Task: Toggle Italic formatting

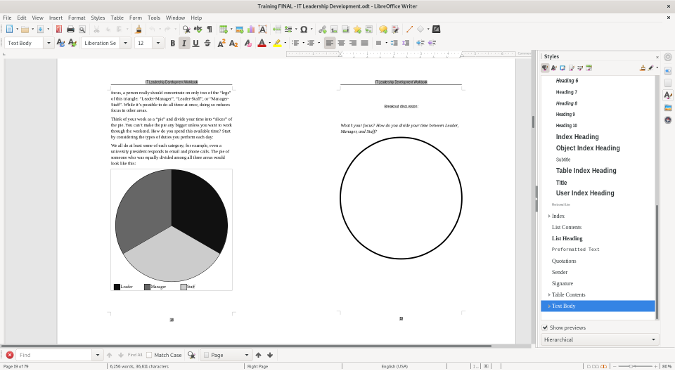Action: pyautogui.click(x=184, y=43)
